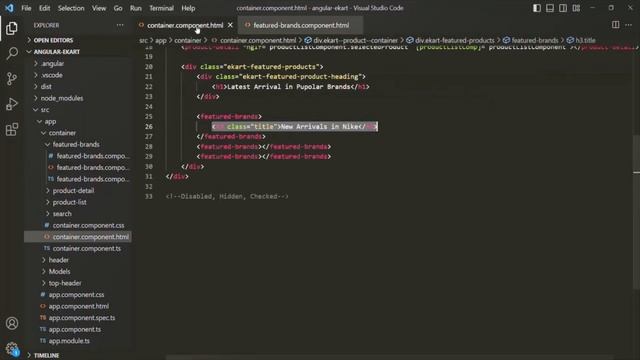Click line 26 New Arrivals in Nike code
This screenshot has width=640, height=360.
295,127
